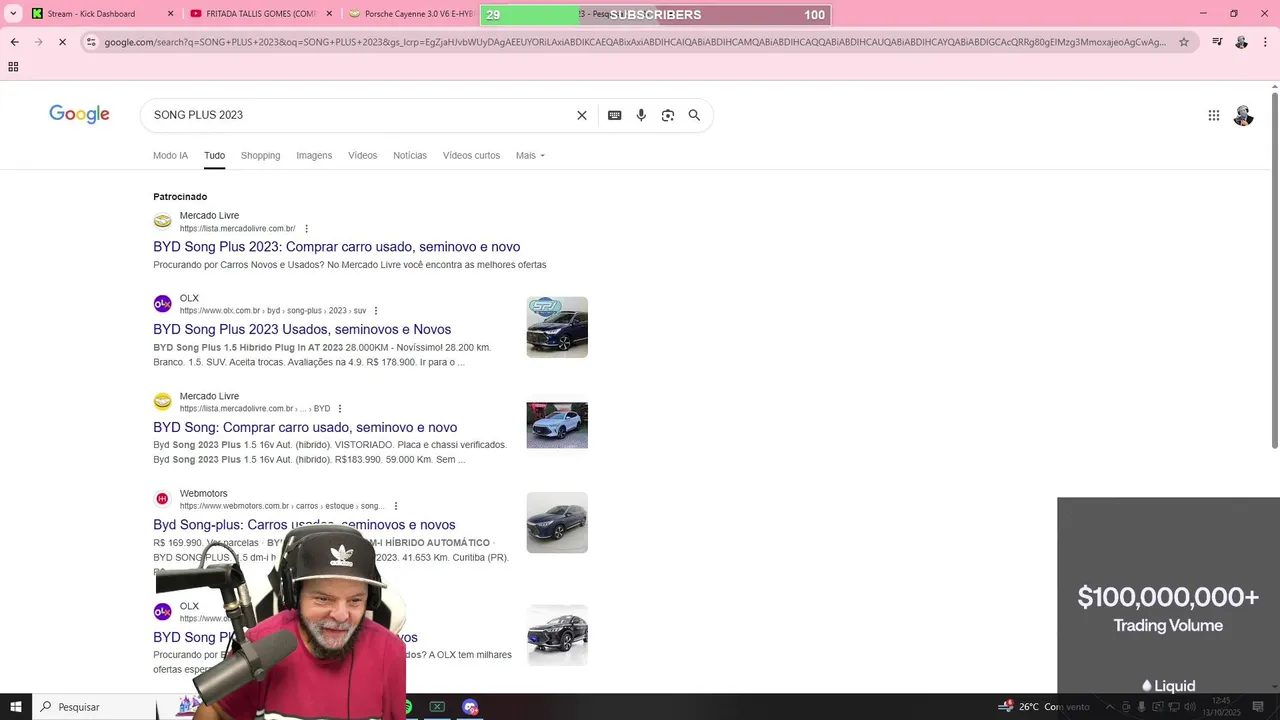Viewport: 1280px width, 720px height.
Task: Select the Notícias search tab
Action: 410,156
